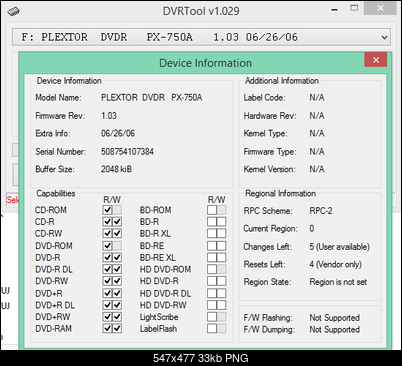Select serial number 508754107384
Viewport: 402px width, 366px height.
(x=127, y=152)
